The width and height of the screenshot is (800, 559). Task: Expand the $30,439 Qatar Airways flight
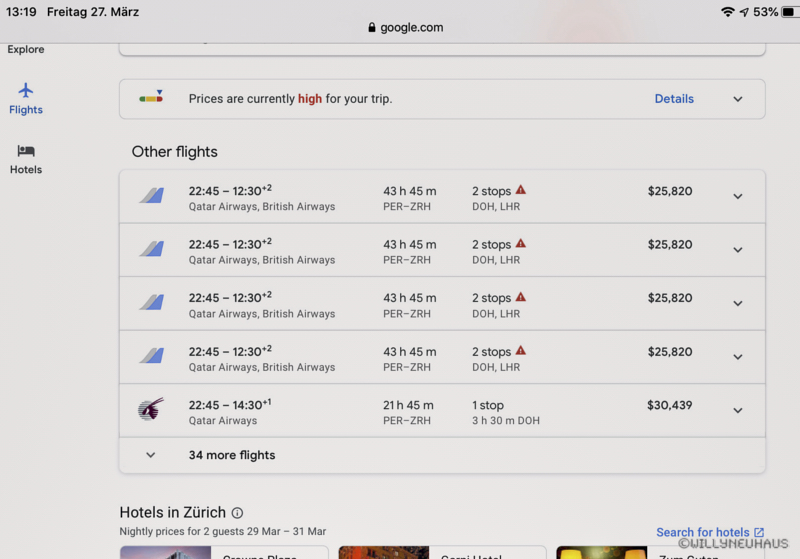coord(738,410)
